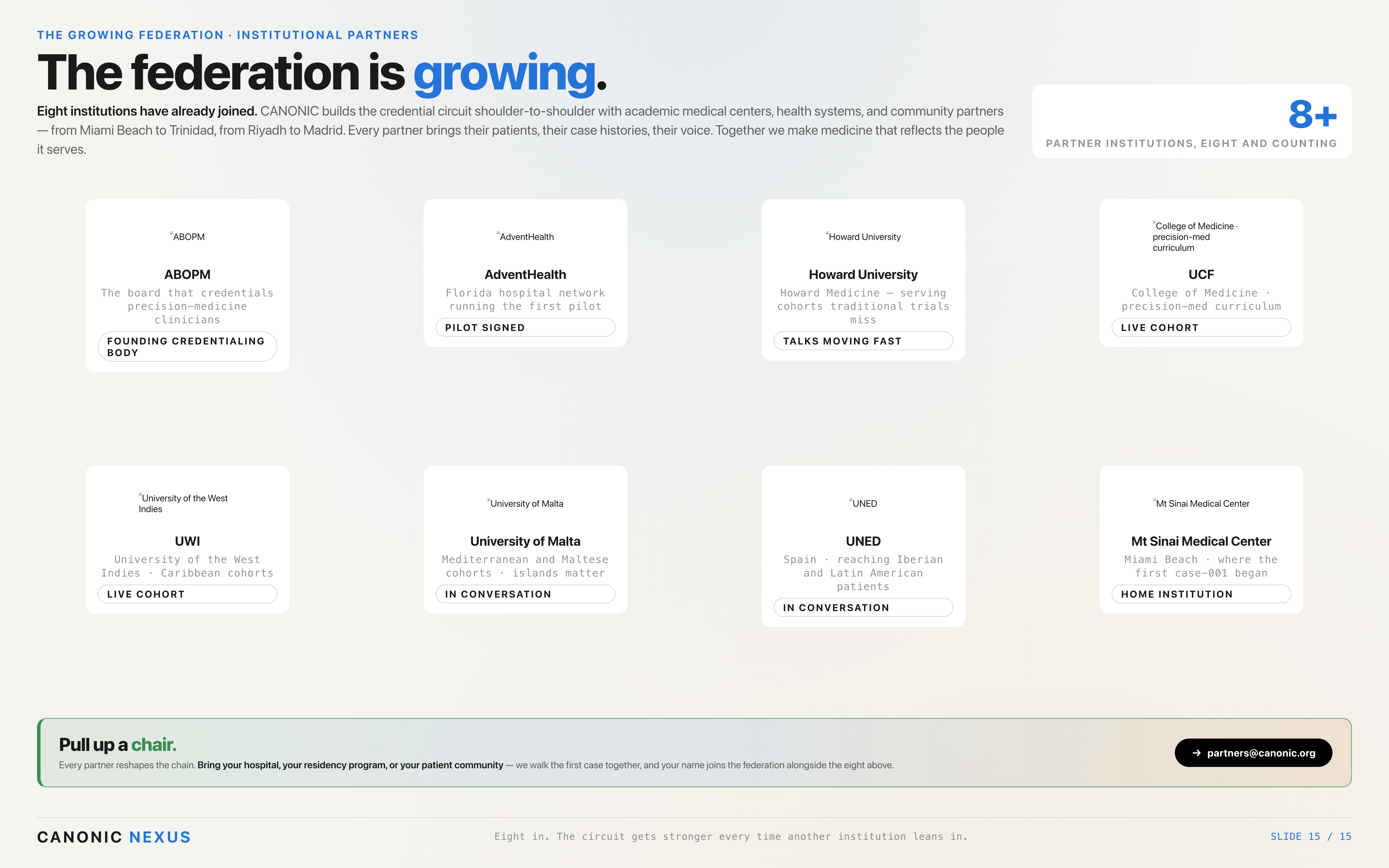
Task: Click 'Mediterranean and Maltese cohorts' description
Action: click(525, 566)
